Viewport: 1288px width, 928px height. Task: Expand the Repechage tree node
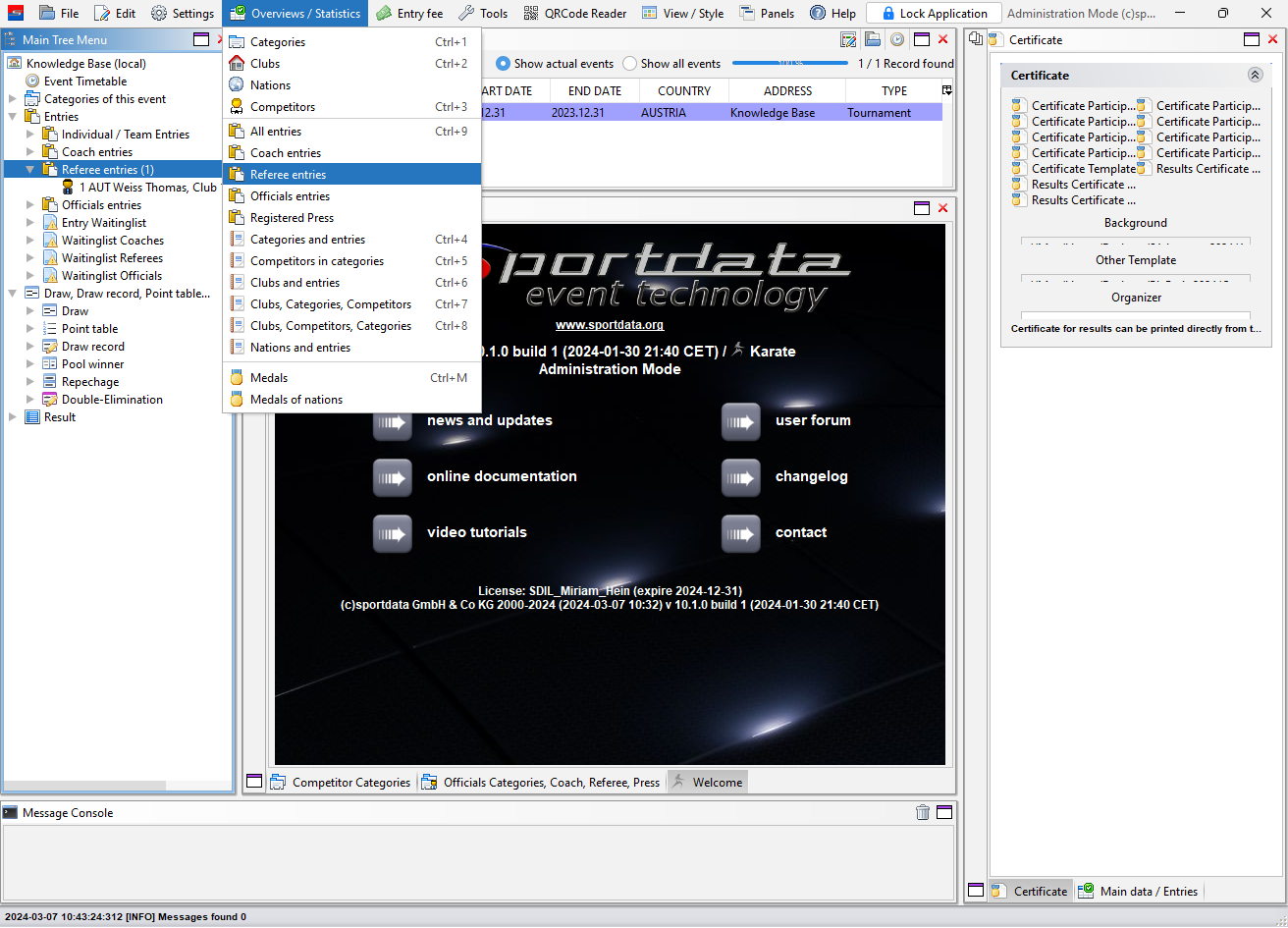pos(30,382)
